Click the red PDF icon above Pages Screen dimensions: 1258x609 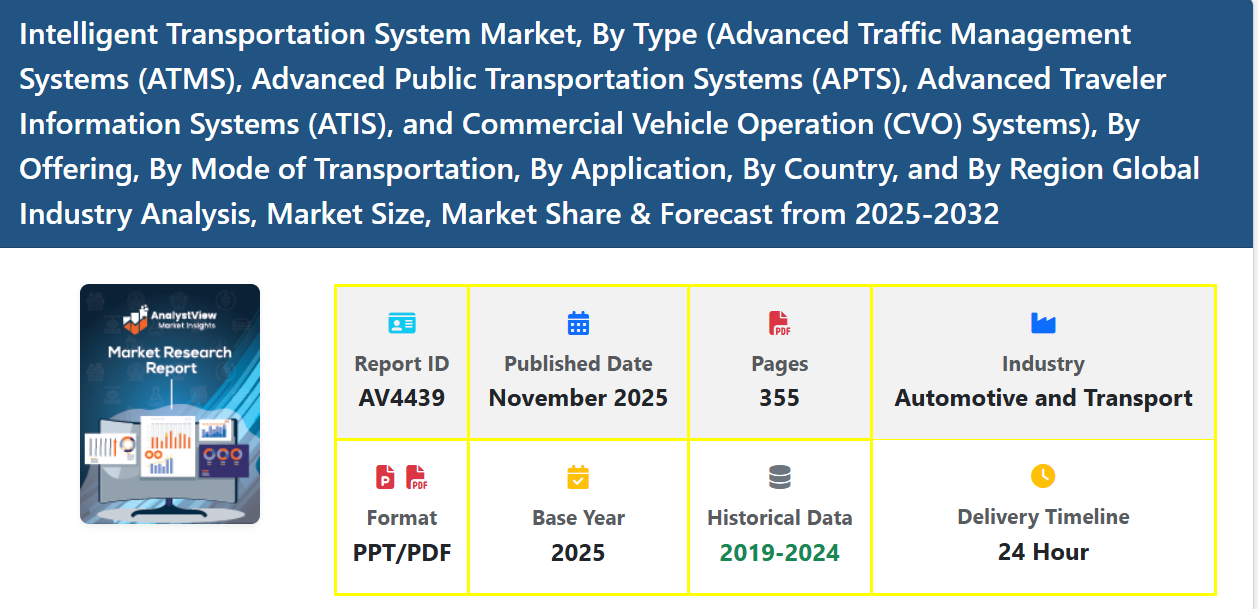779,323
